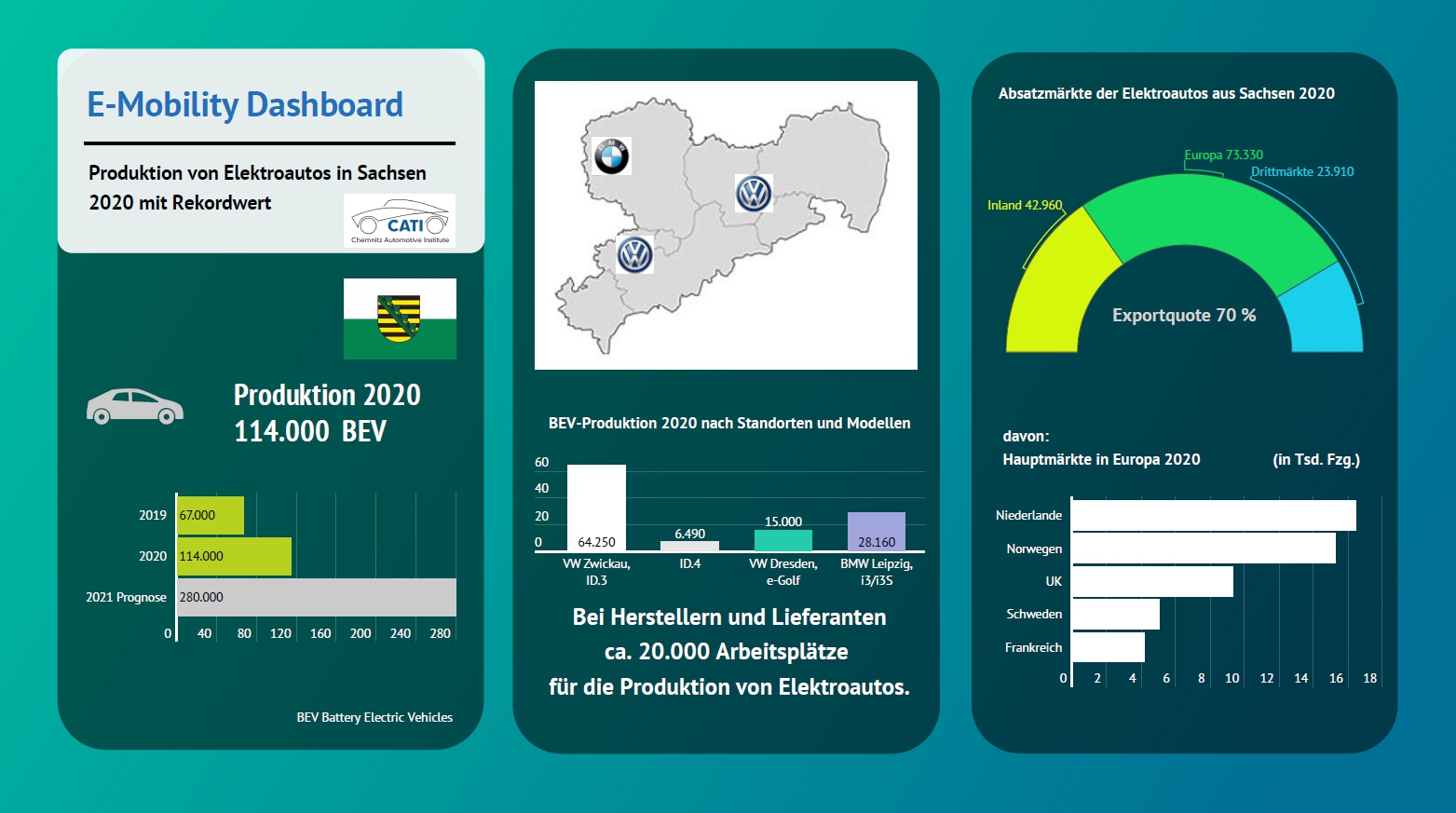
Task: Click the Drittmärkte 23.910 label
Action: pyautogui.click(x=1302, y=171)
